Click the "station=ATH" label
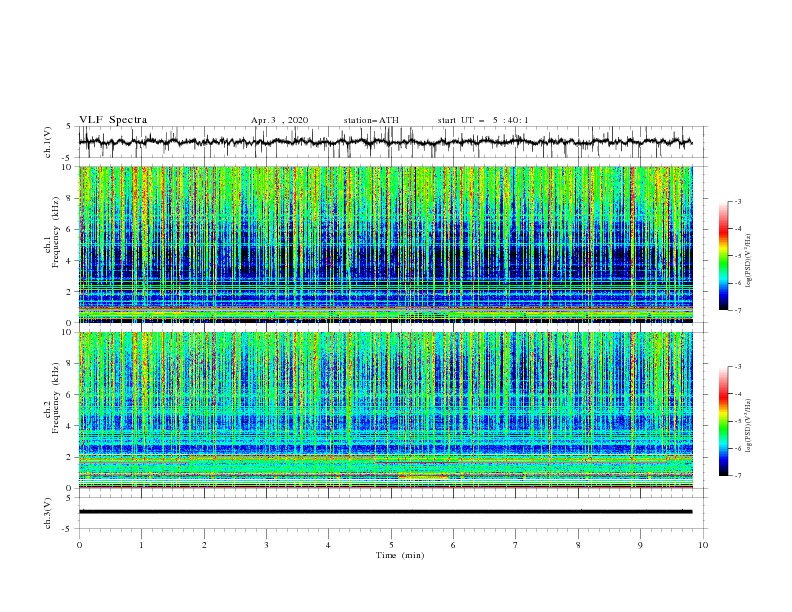The width and height of the screenshot is (792, 612). [x=371, y=120]
